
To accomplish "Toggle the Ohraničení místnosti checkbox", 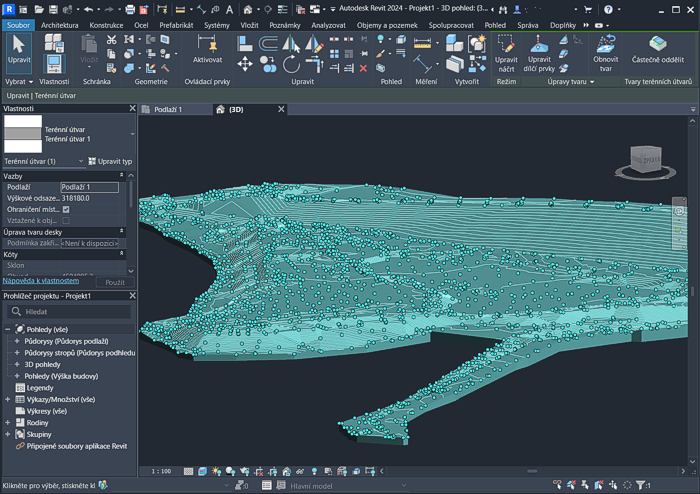I will (x=66, y=210).
